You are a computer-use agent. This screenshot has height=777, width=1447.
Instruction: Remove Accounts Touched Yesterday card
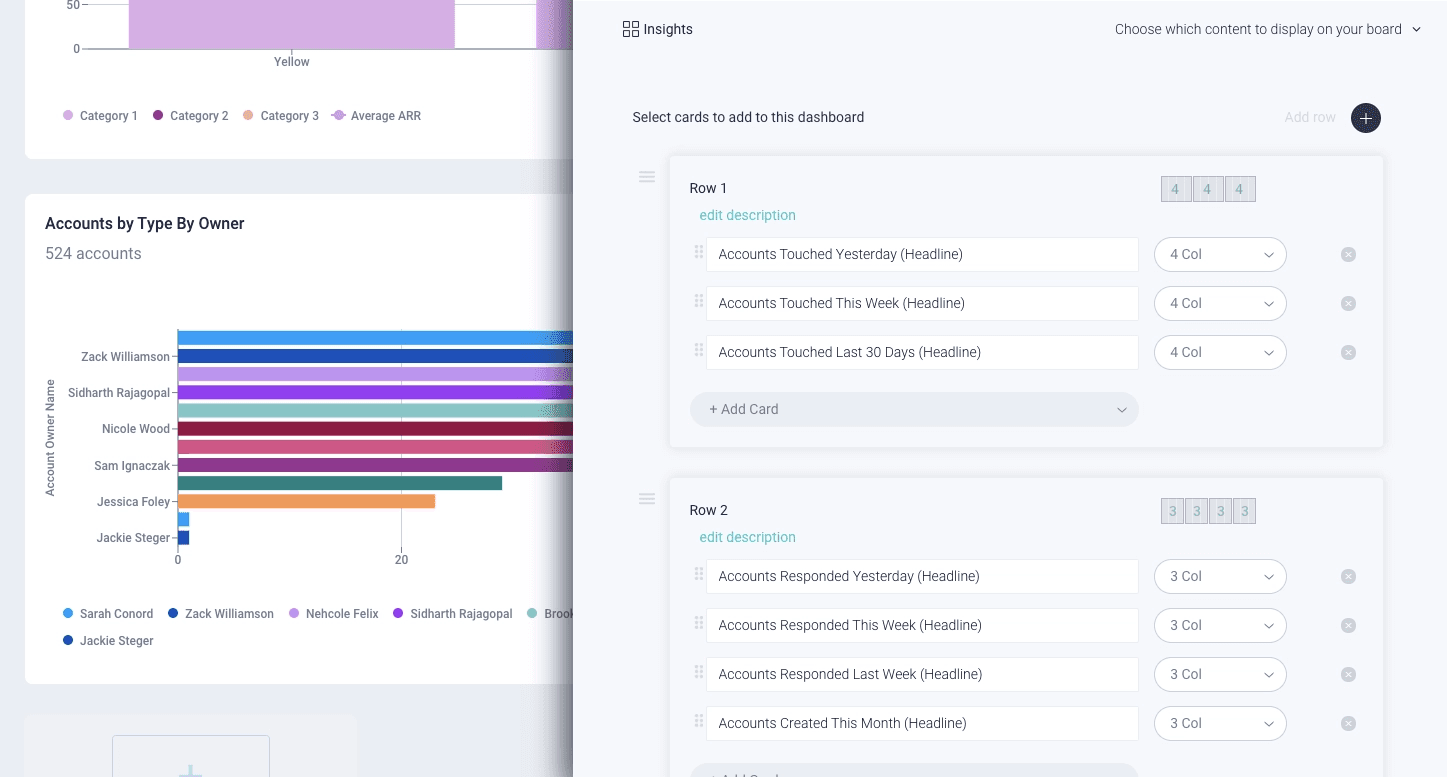click(x=1348, y=254)
